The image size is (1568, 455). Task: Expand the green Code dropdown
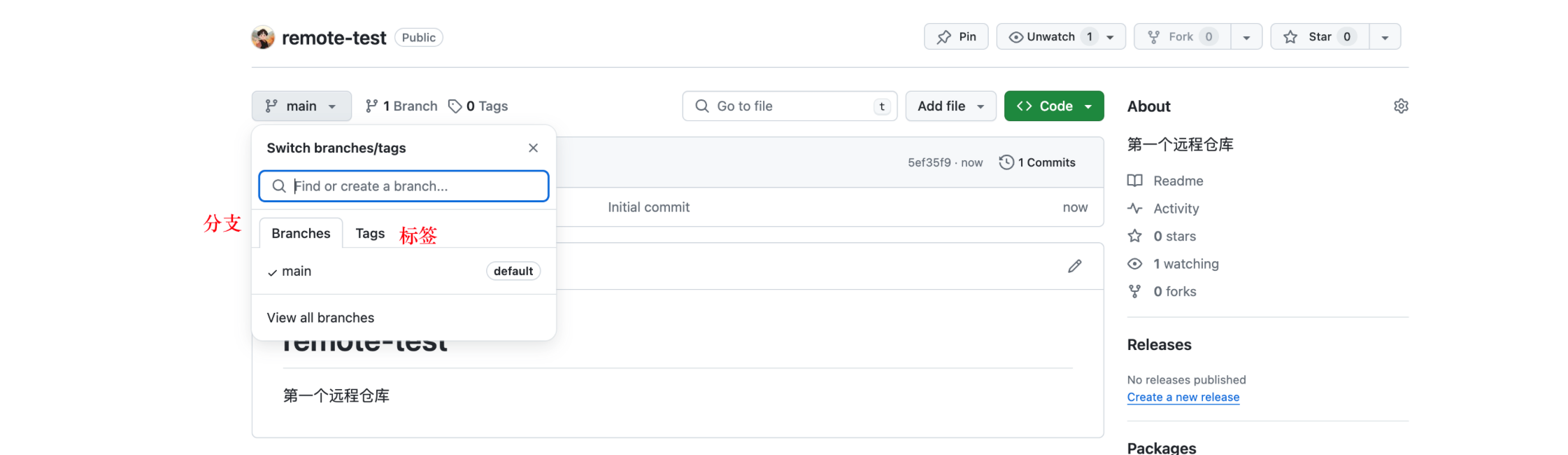(x=1053, y=106)
